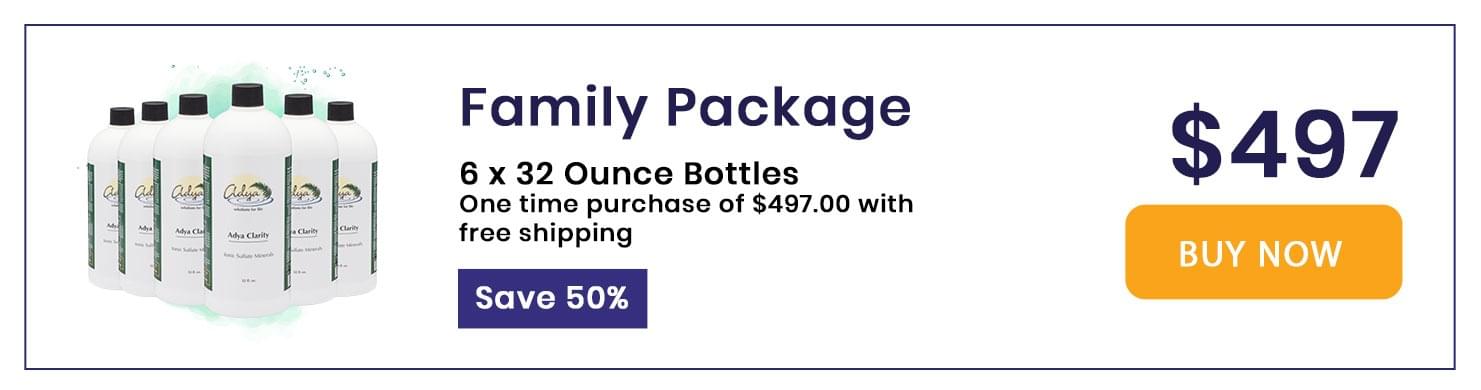Select the Save 50% badge
This screenshot has width=1481, height=390.
[x=552, y=298]
